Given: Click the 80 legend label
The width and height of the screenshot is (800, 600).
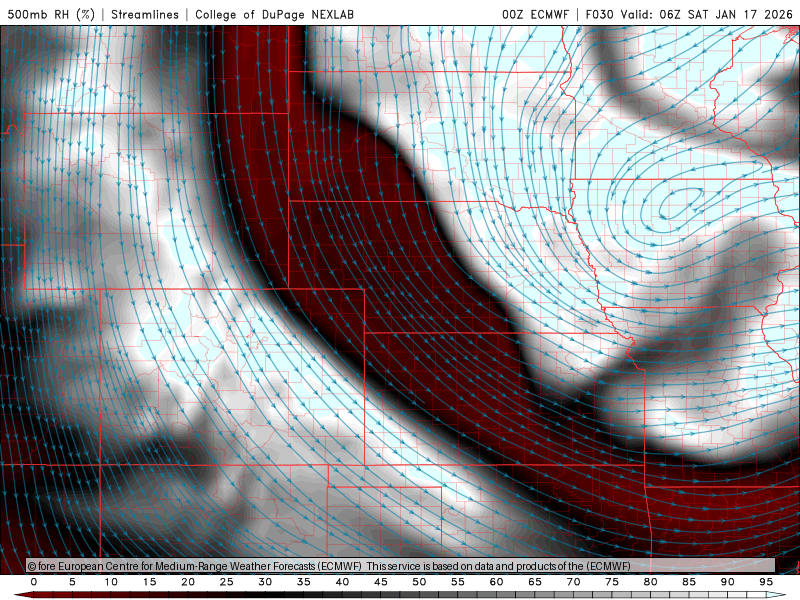Looking at the screenshot, I should [651, 582].
